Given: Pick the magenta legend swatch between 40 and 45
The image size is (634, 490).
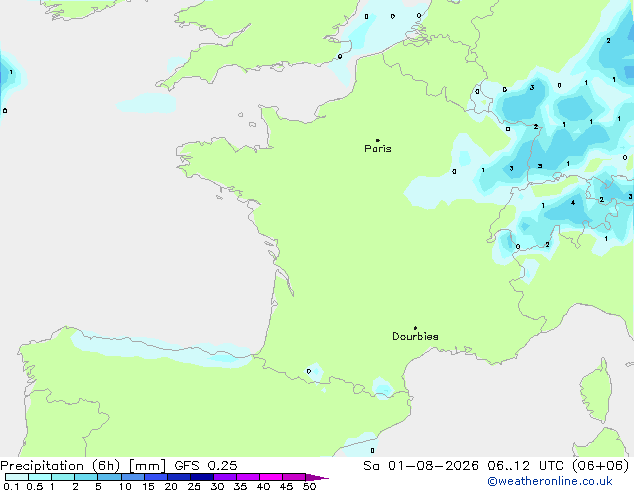Looking at the screenshot, I should (271, 477).
